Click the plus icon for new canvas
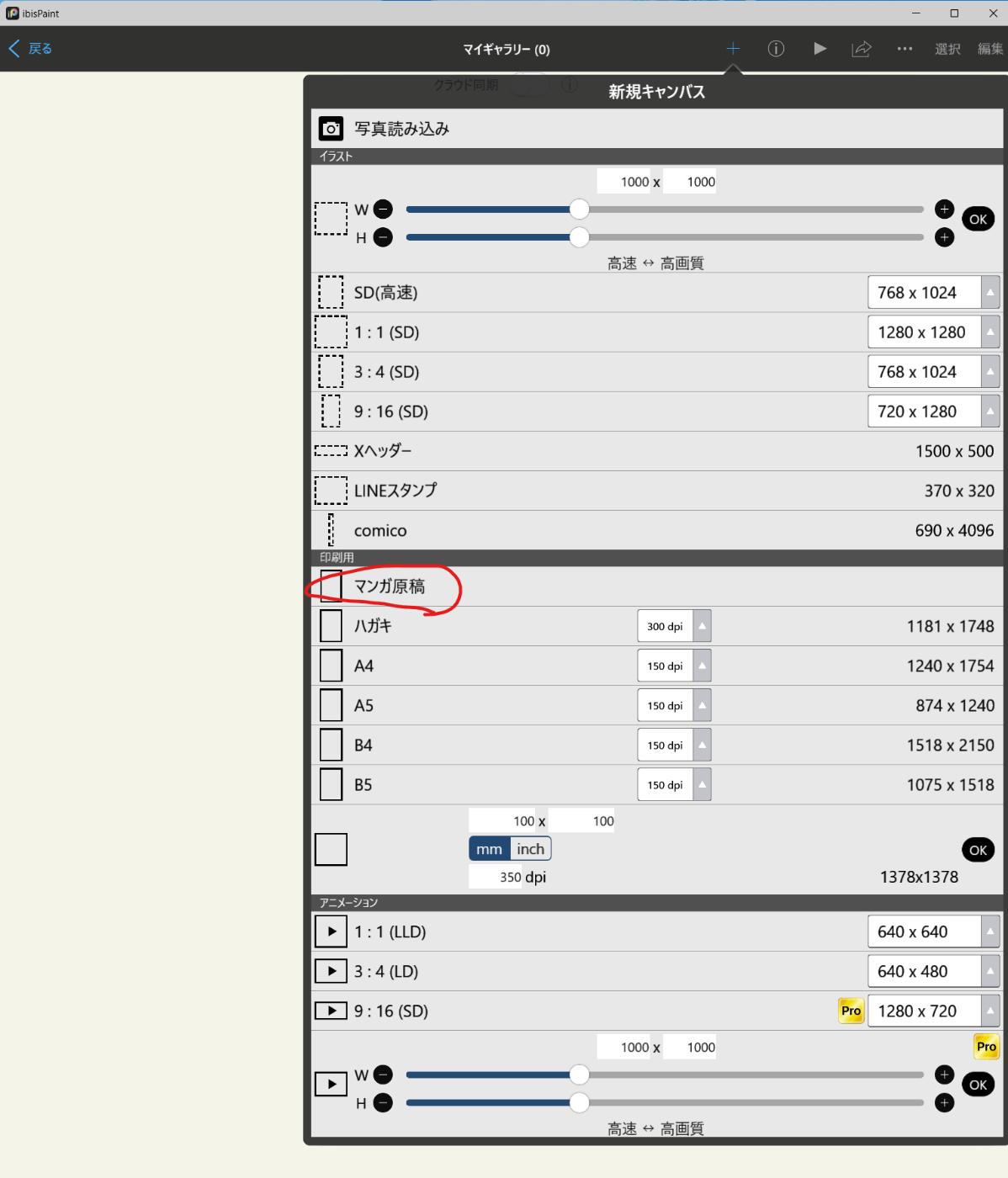Screen dimensions: 1008x1178 [733, 49]
